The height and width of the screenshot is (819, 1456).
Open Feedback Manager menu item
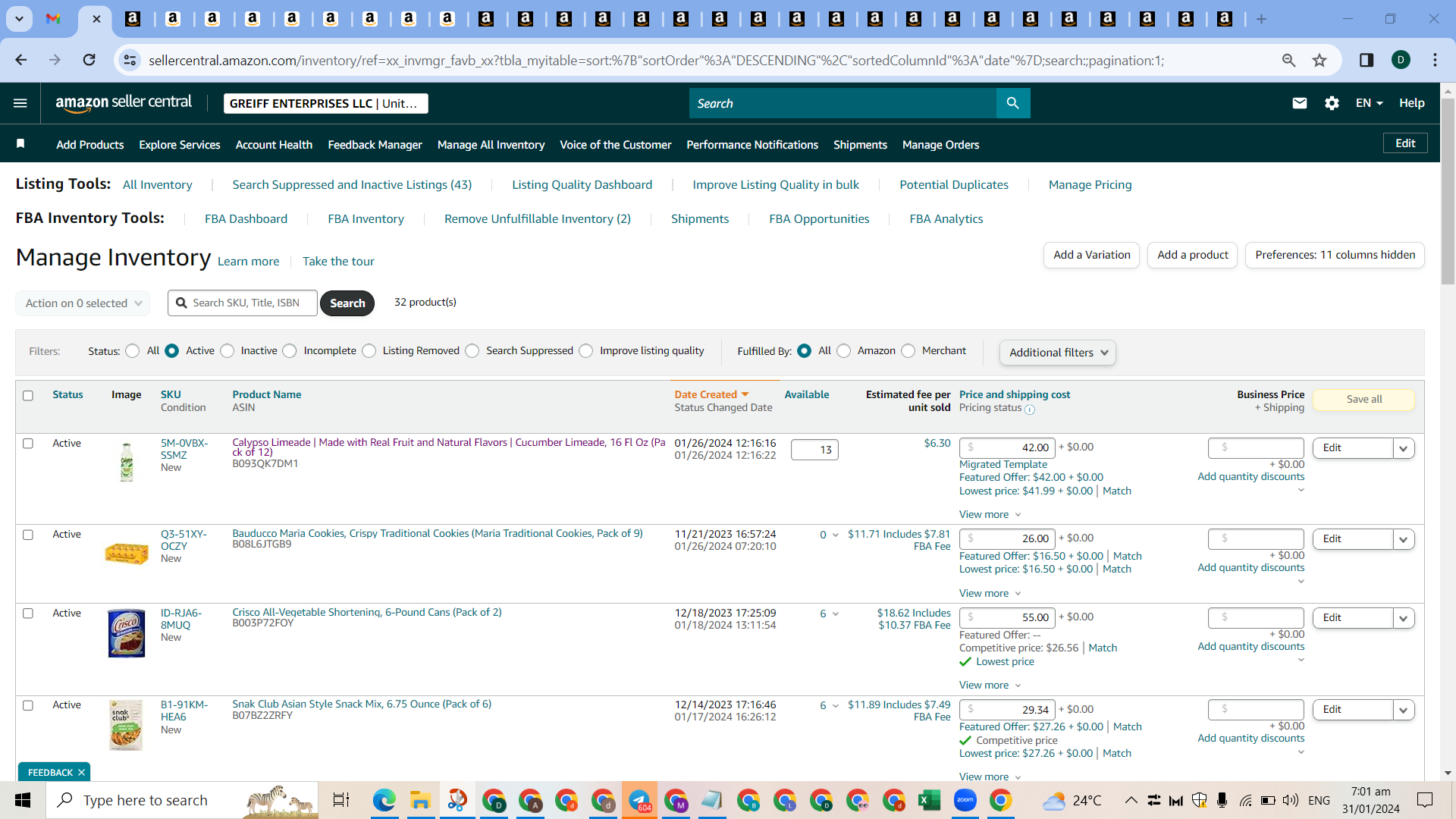pos(375,144)
